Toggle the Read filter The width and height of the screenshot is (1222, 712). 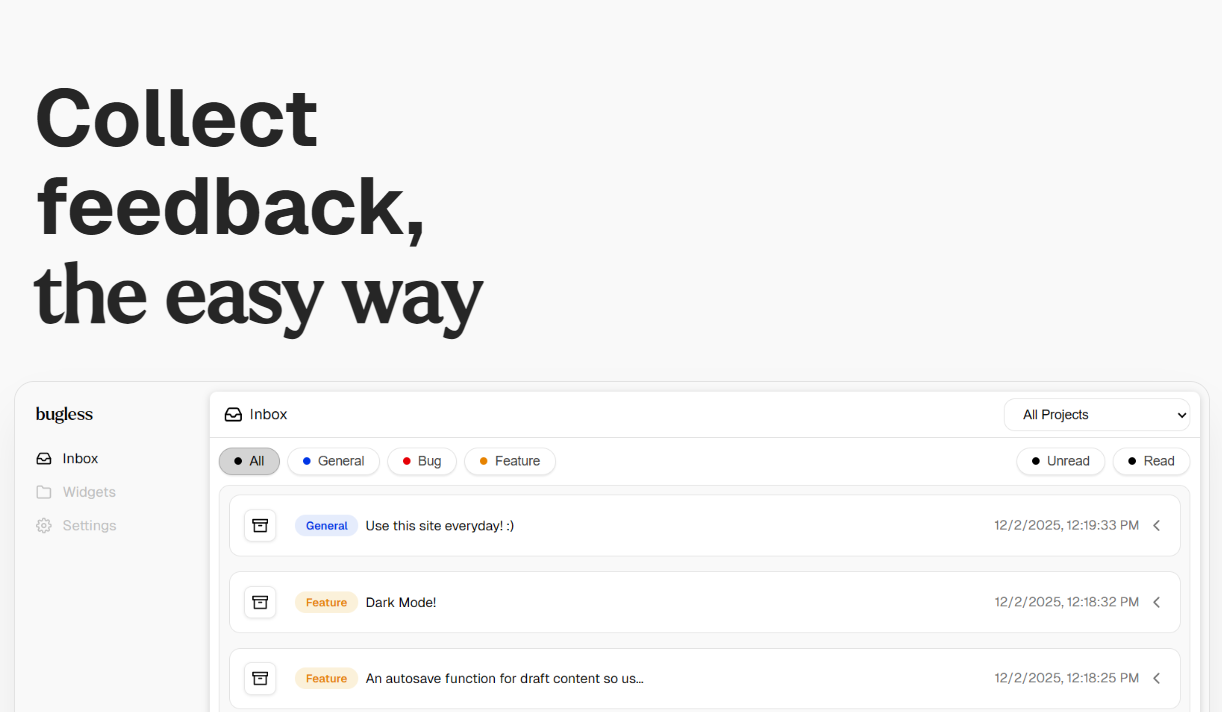[1151, 461]
